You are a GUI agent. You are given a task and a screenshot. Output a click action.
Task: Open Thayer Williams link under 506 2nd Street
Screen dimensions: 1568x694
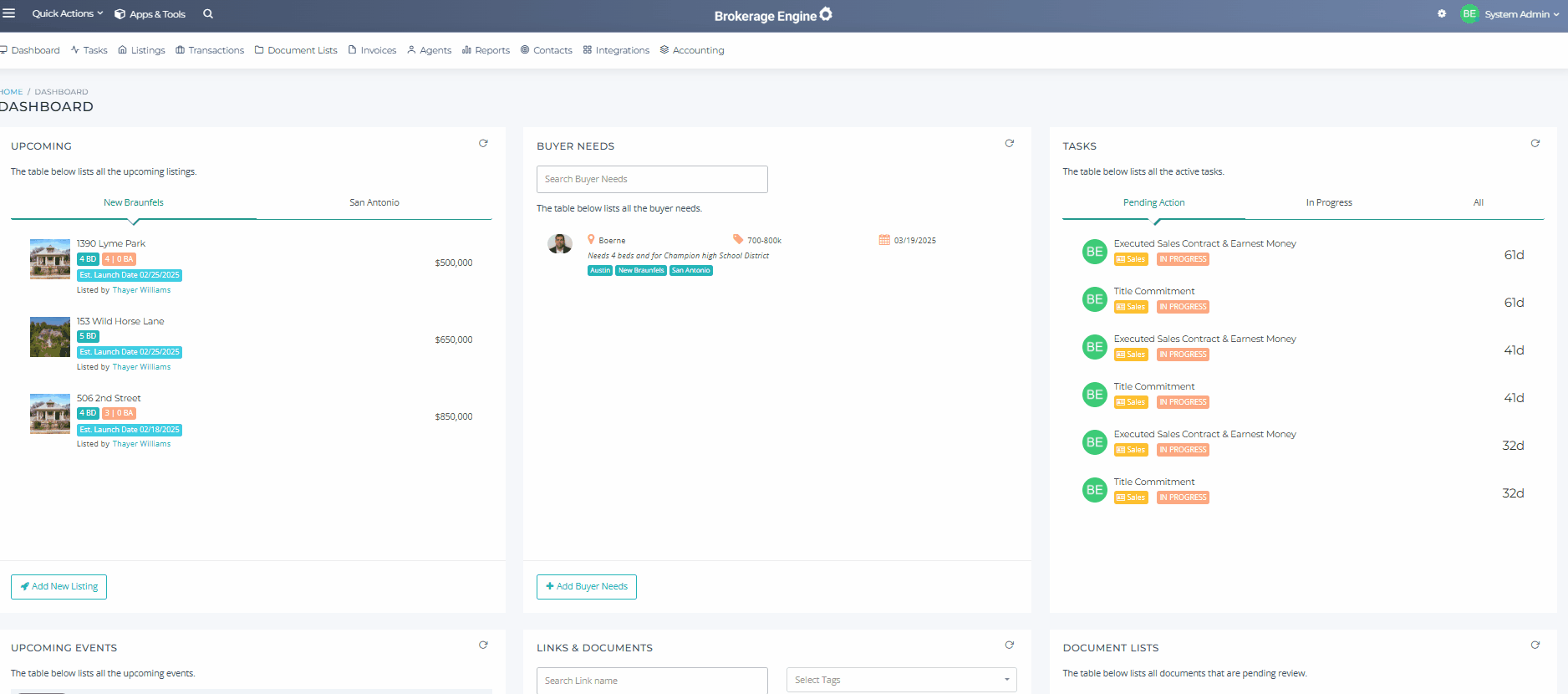(x=141, y=444)
